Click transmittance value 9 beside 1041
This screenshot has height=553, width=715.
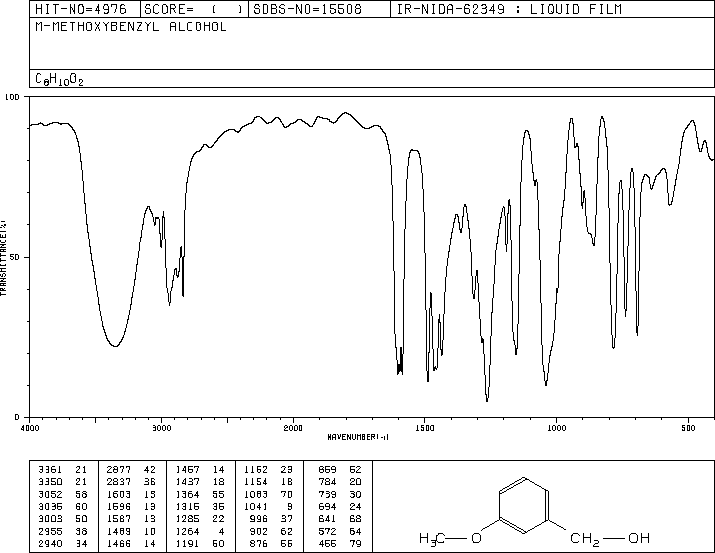coord(290,506)
